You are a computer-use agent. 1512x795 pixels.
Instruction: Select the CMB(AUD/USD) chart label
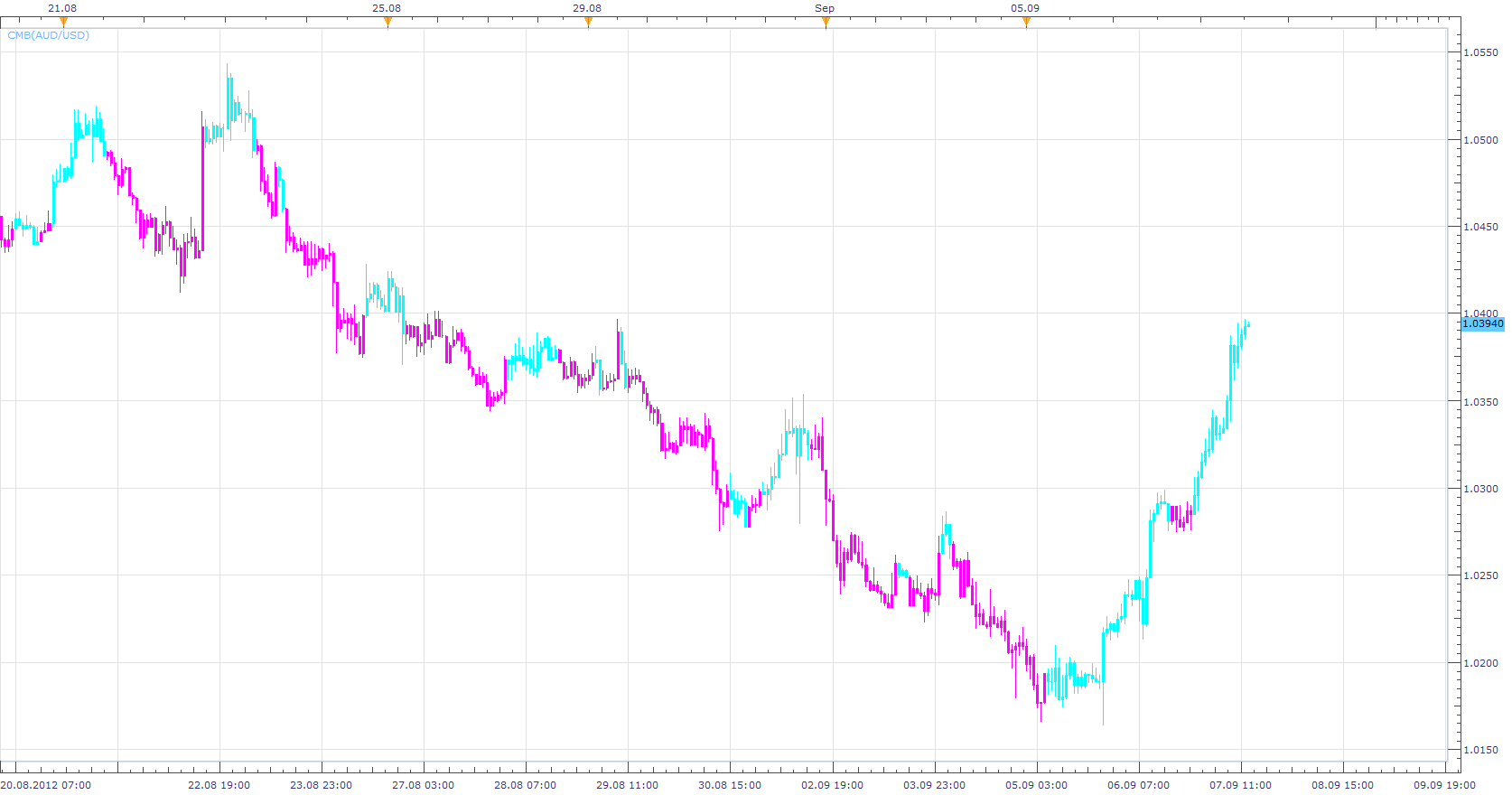coord(48,35)
